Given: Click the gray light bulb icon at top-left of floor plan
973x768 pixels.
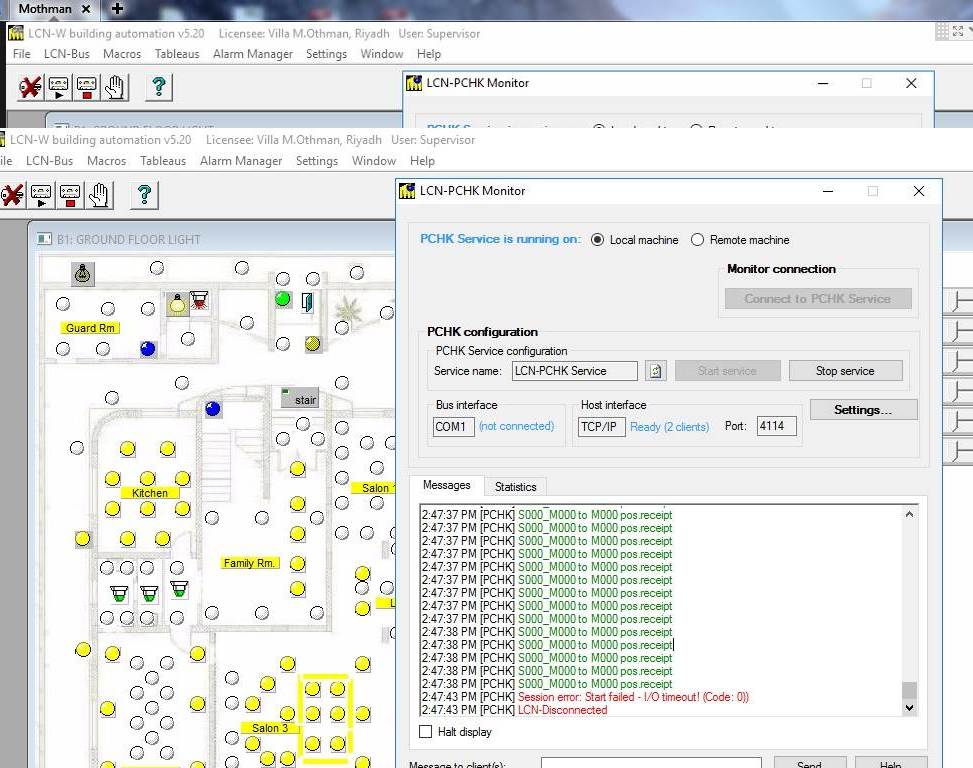Looking at the screenshot, I should (x=83, y=273).
